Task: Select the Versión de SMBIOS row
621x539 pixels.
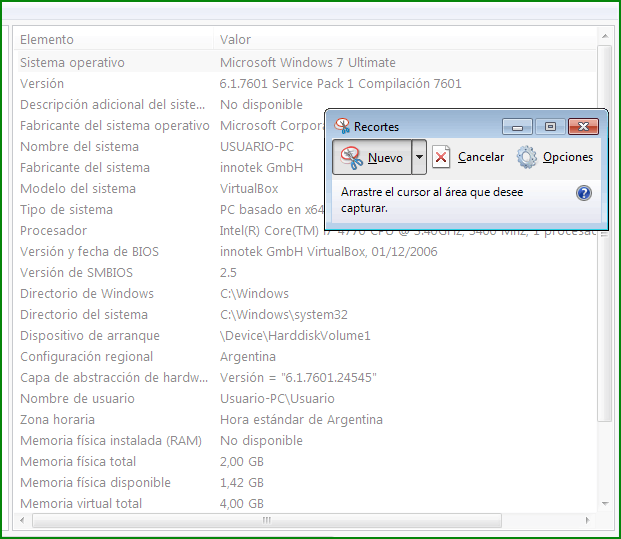Action: tap(305, 272)
